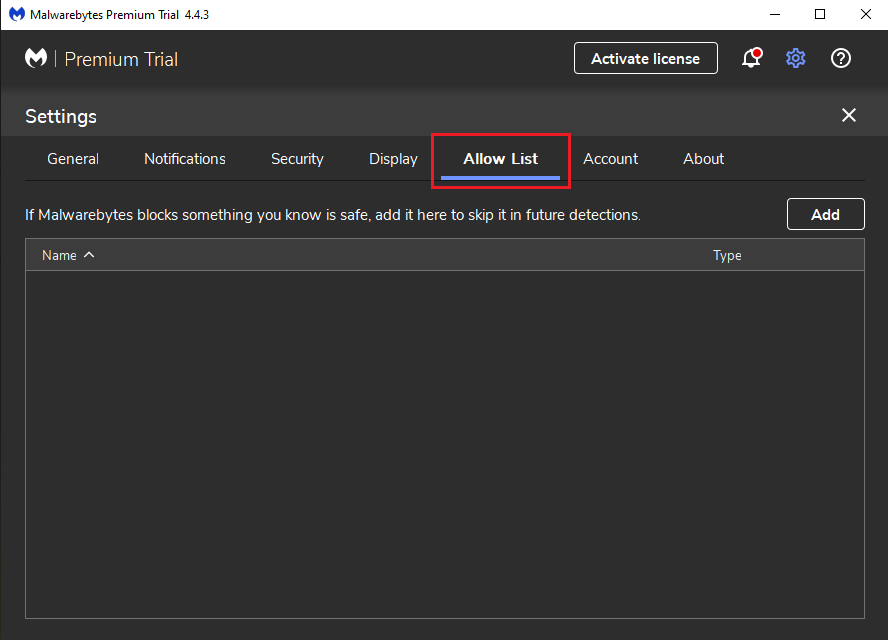Open the notifications bell icon
Viewport: 888px width, 640px height.
click(x=752, y=58)
